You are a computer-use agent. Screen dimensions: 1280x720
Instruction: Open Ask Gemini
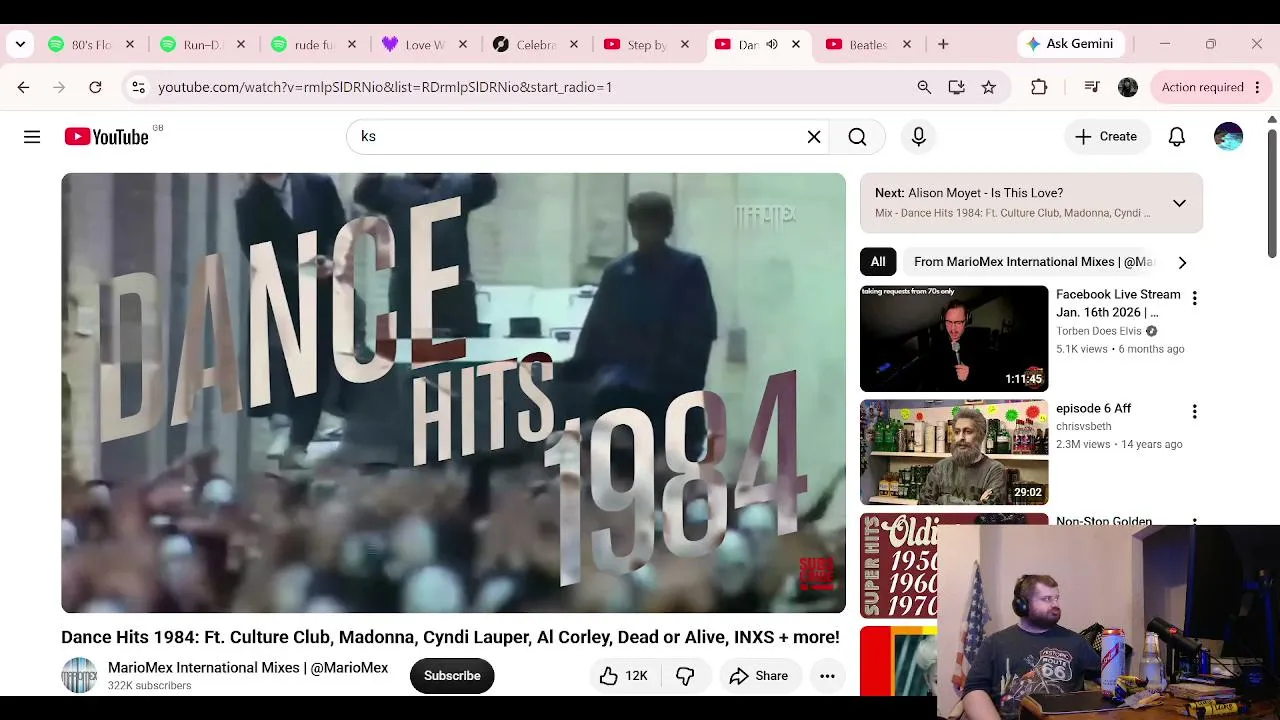(x=1069, y=44)
